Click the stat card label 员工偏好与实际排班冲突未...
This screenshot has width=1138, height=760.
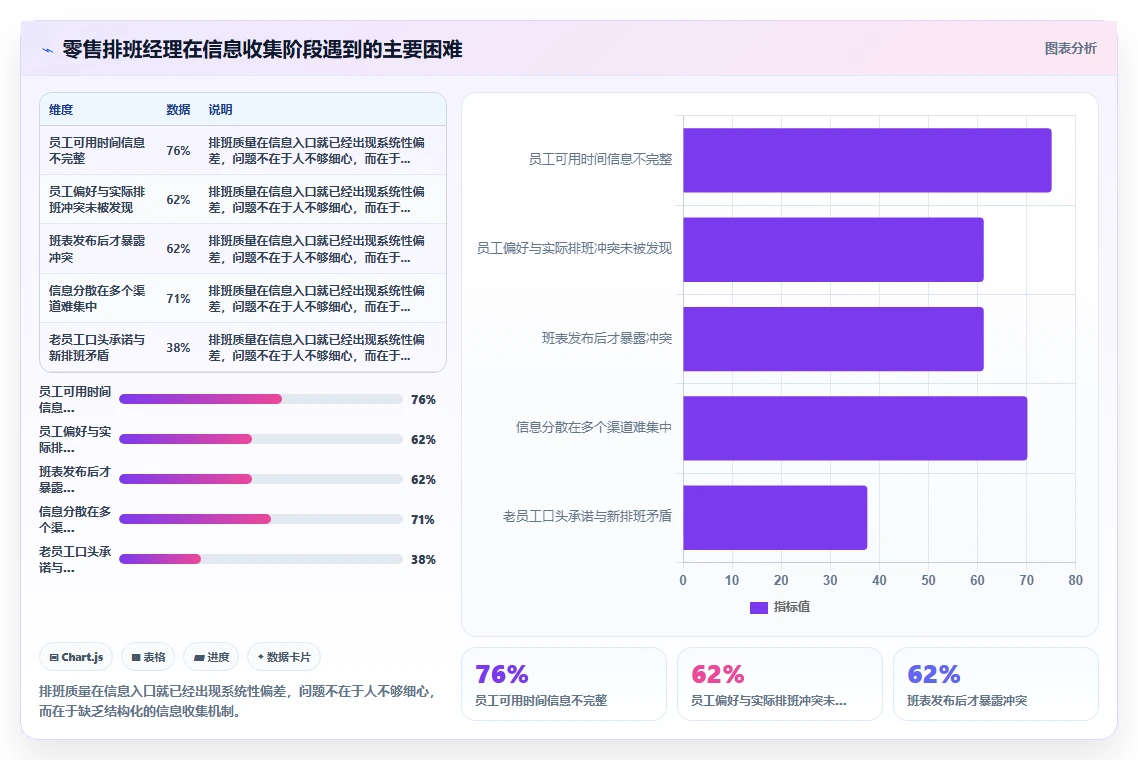click(769, 700)
